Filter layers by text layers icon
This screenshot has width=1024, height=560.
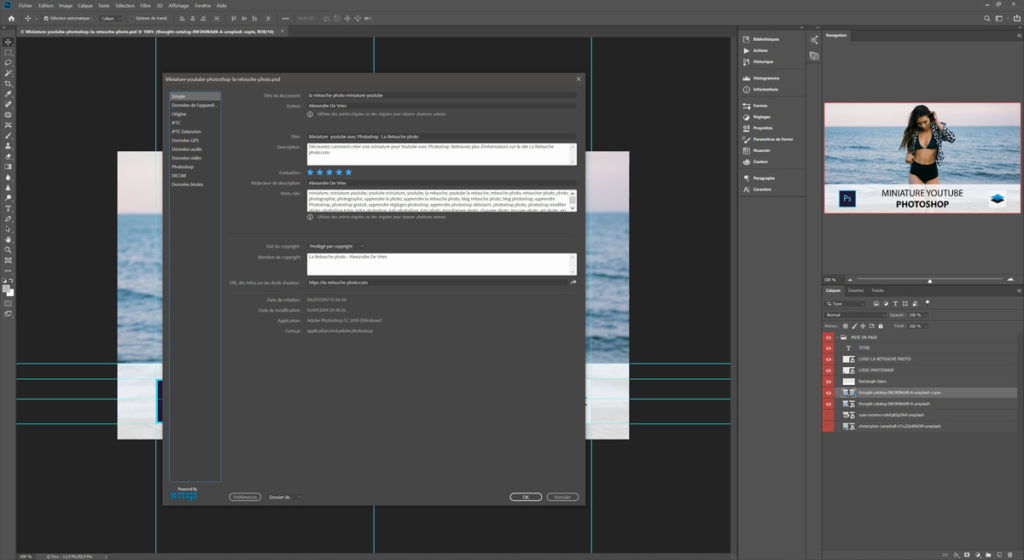coord(895,303)
